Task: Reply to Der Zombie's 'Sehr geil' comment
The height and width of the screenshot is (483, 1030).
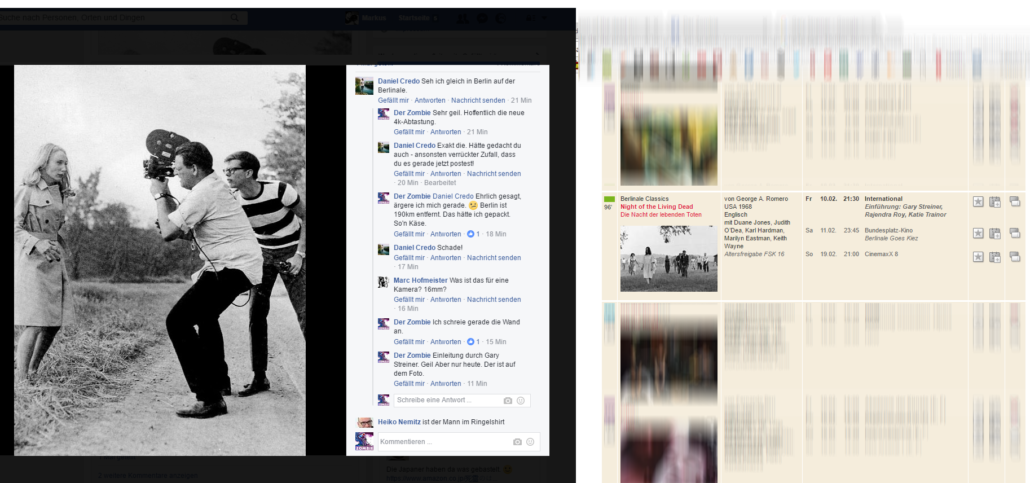Action: point(445,132)
